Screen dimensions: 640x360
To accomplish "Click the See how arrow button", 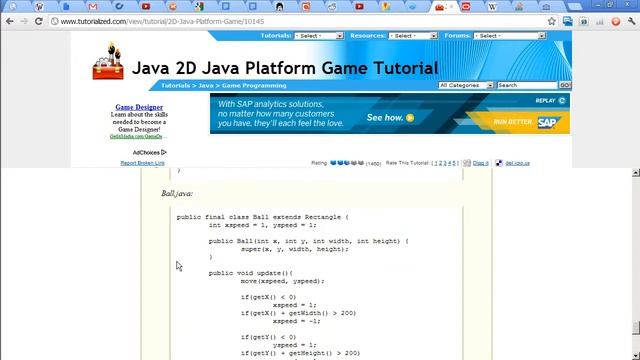I will [410, 118].
